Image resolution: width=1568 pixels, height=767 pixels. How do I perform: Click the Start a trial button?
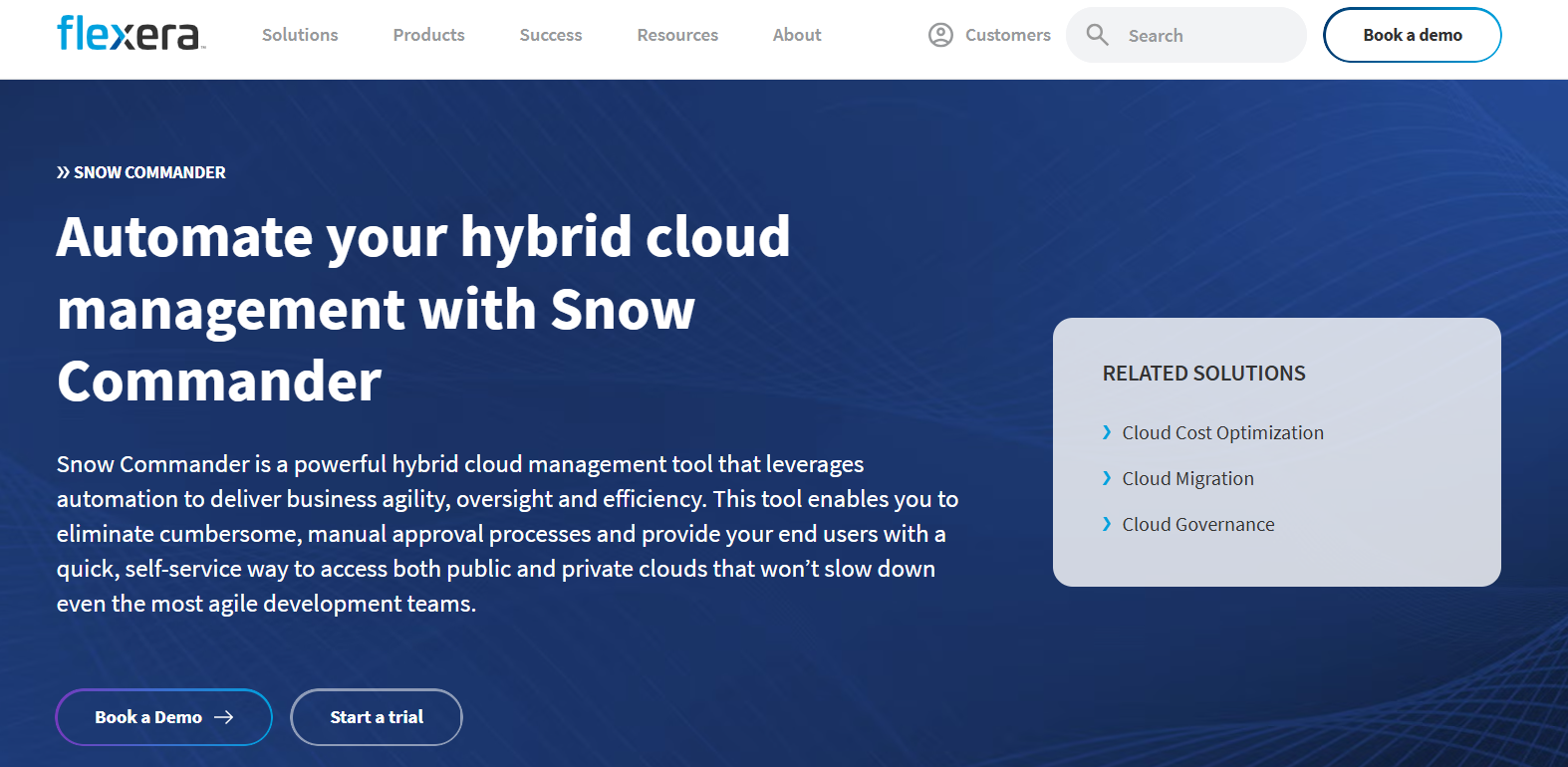[x=377, y=717]
